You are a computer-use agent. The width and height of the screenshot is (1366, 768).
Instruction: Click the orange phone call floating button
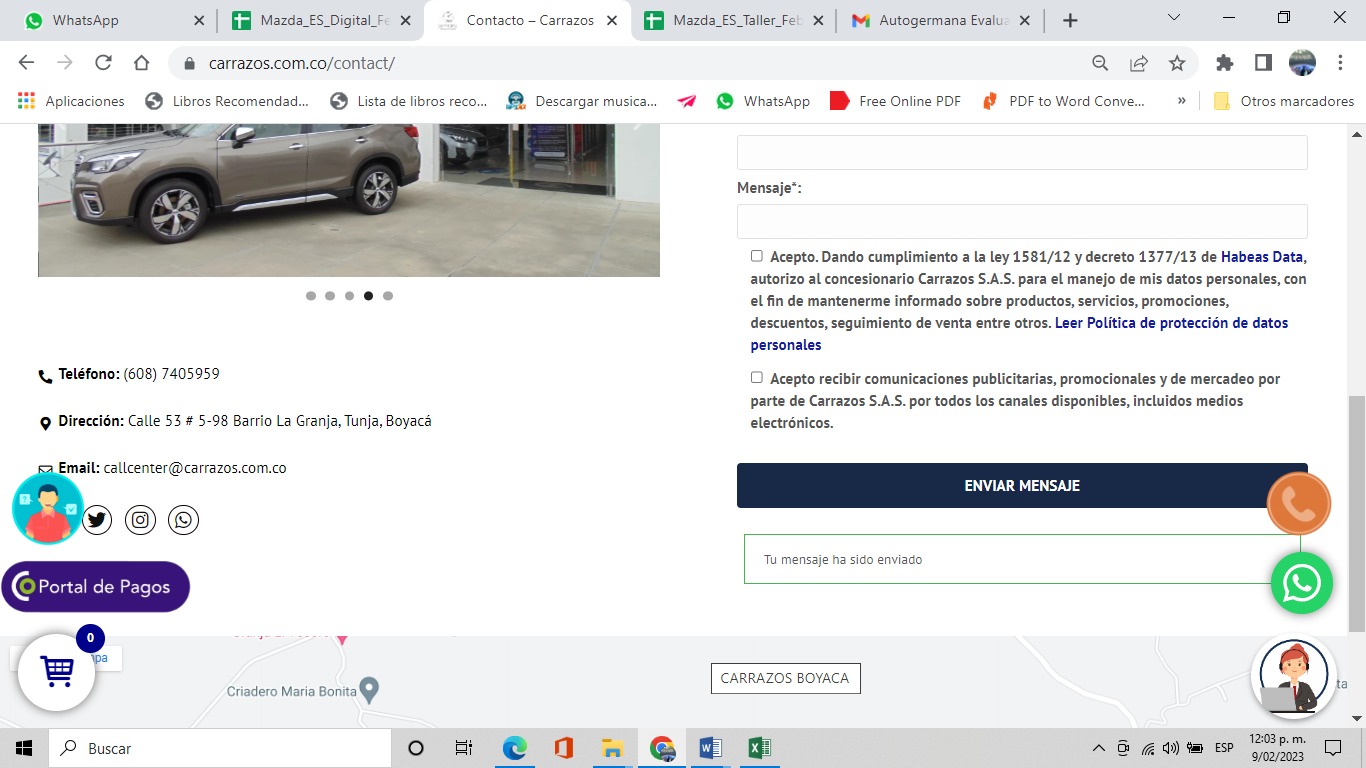[1298, 503]
